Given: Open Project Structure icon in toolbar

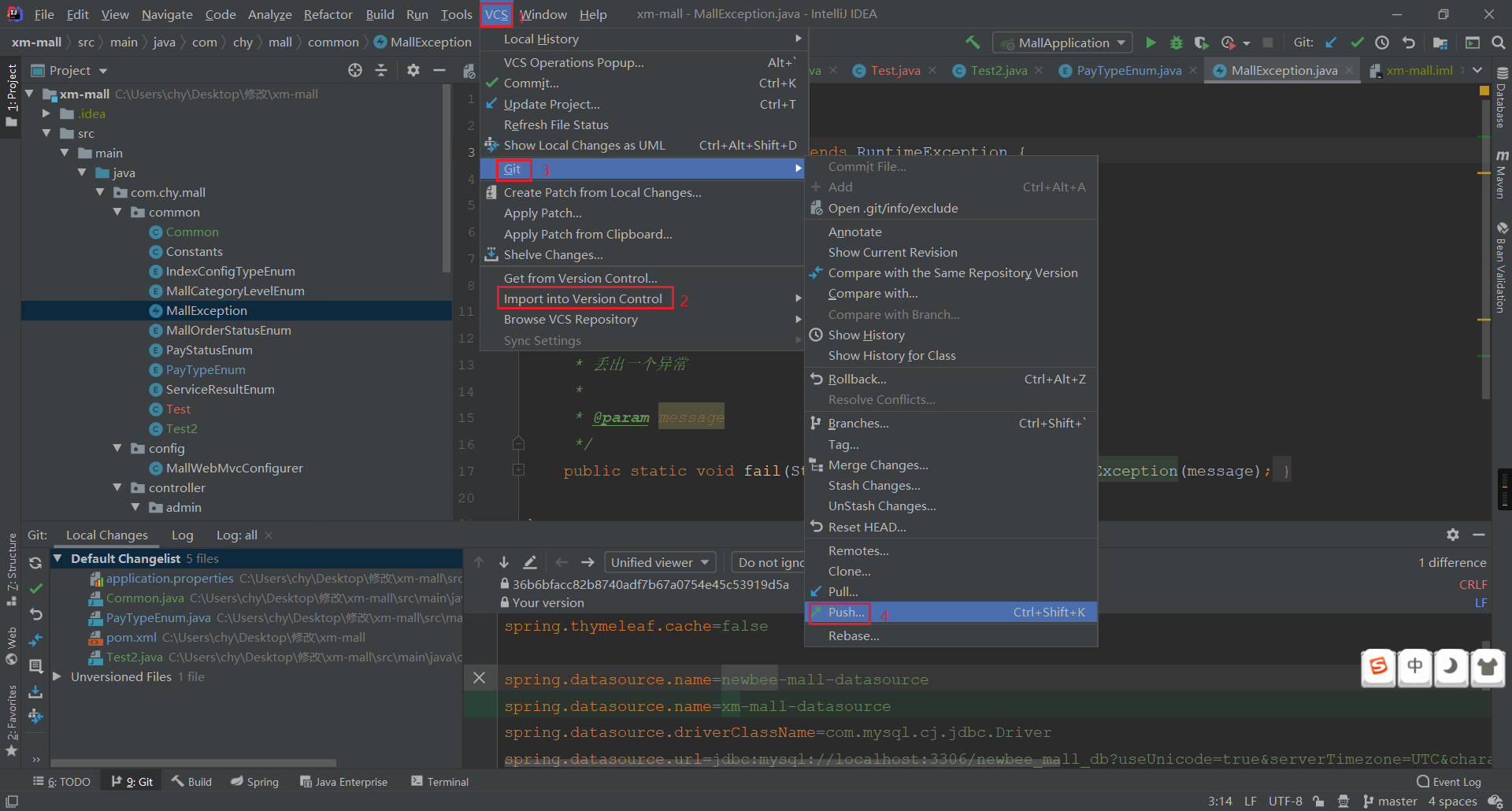Looking at the screenshot, I should coord(1440,43).
